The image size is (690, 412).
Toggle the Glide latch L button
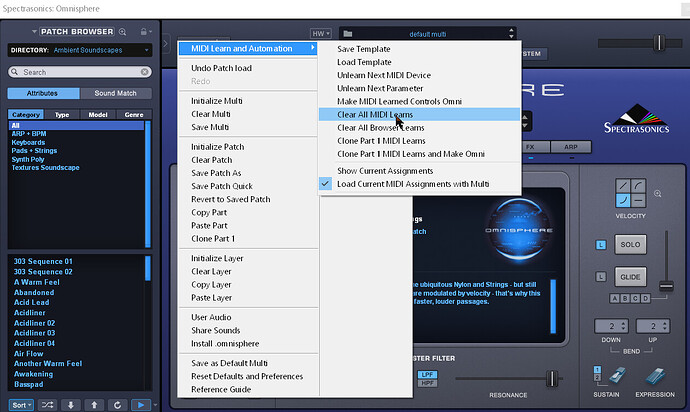coord(601,277)
